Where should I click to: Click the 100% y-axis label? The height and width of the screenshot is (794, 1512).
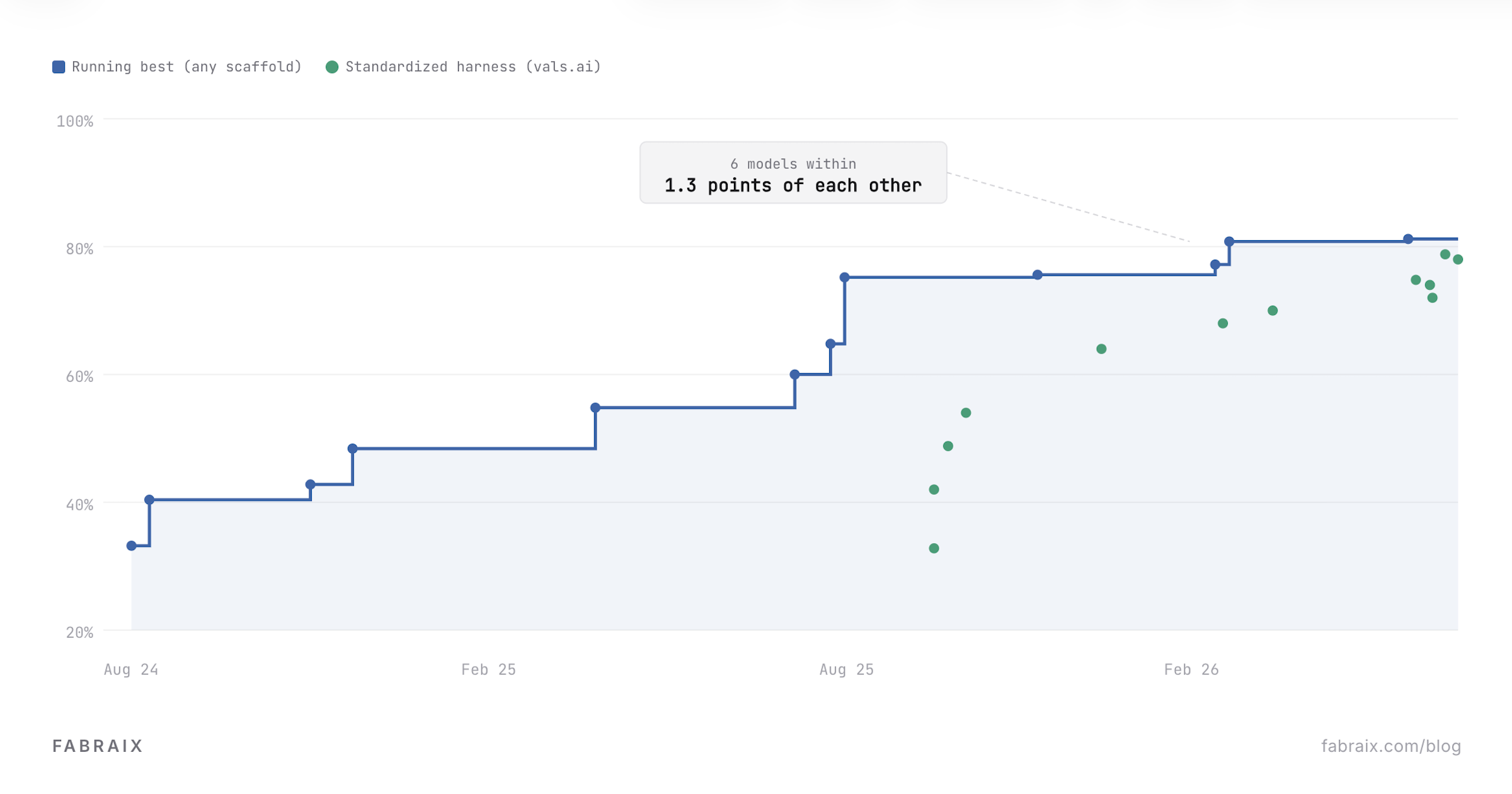(x=75, y=121)
